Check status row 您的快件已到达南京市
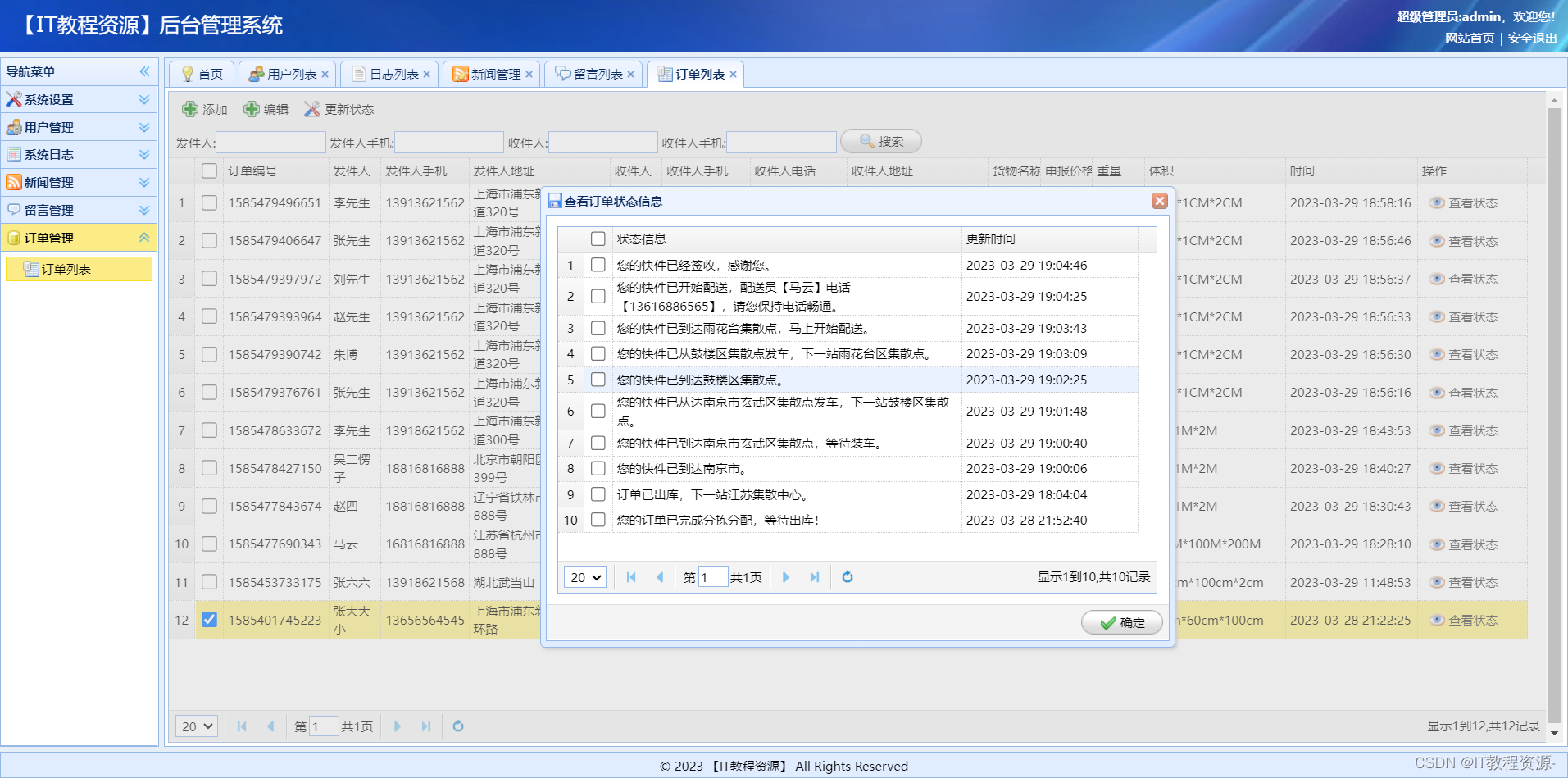Screen dimensions: 1568x778 (598, 468)
